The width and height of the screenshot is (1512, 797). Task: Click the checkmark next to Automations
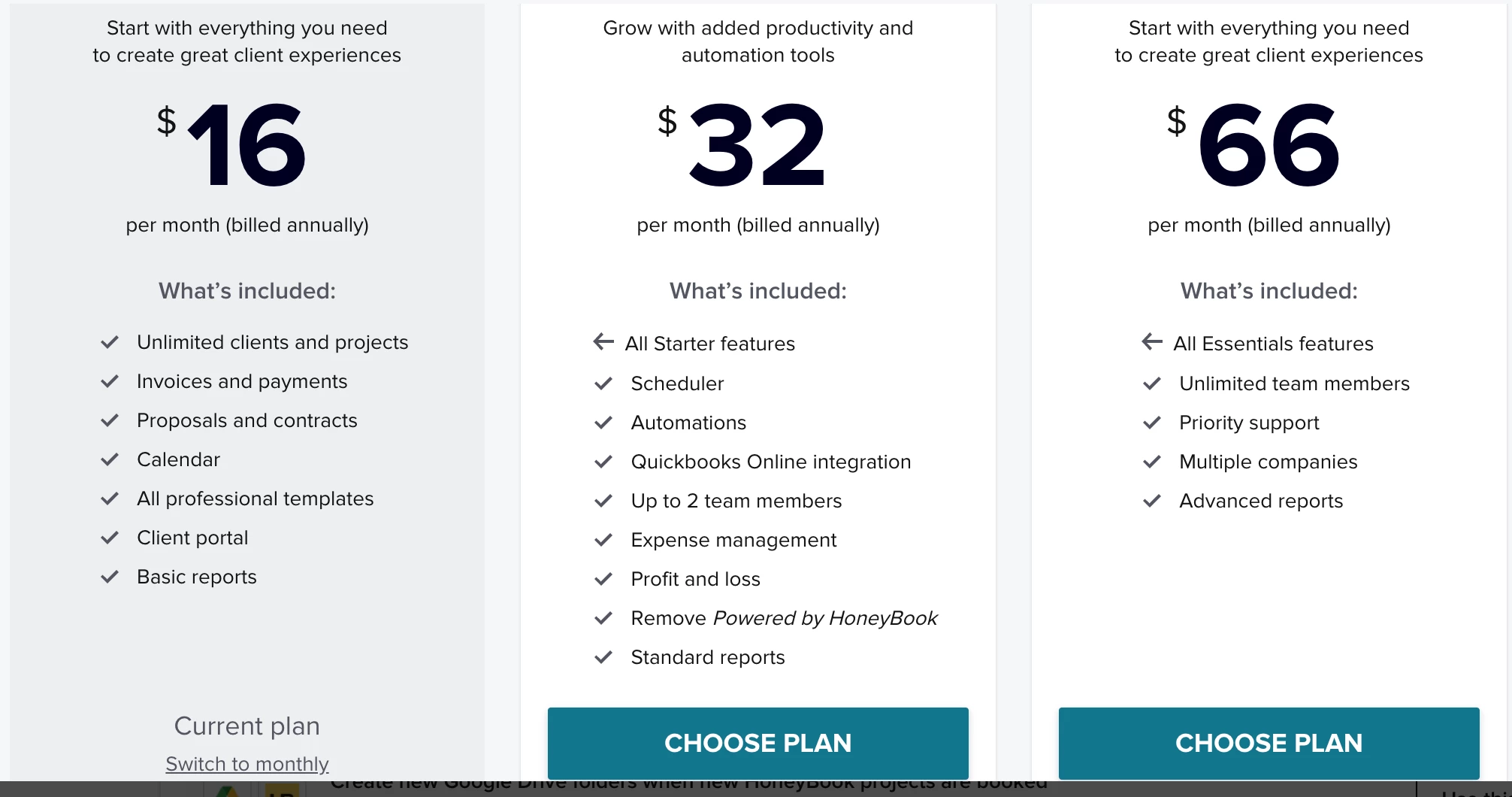click(x=603, y=423)
